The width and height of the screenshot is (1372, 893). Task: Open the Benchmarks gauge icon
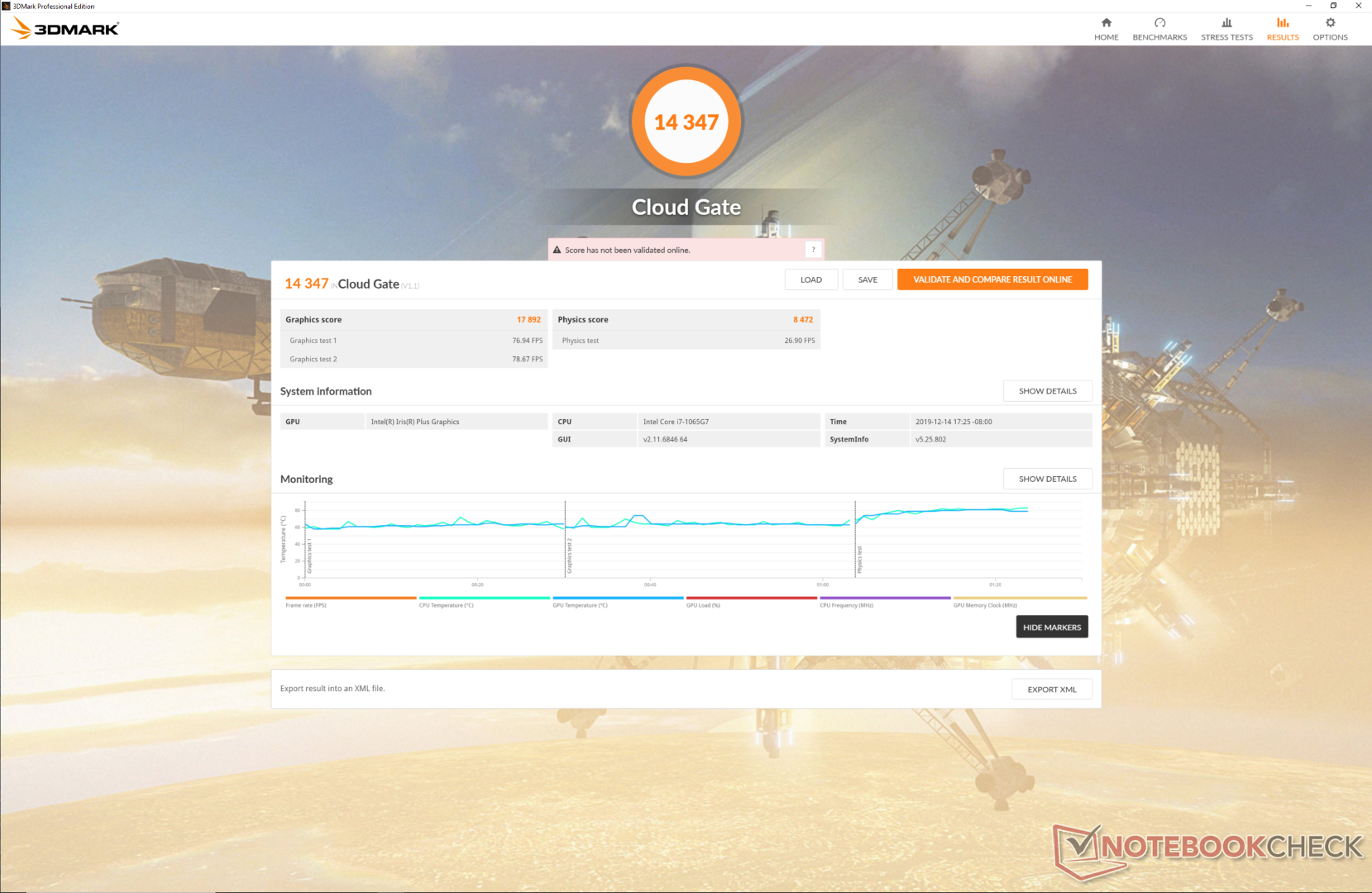pyautogui.click(x=1159, y=23)
